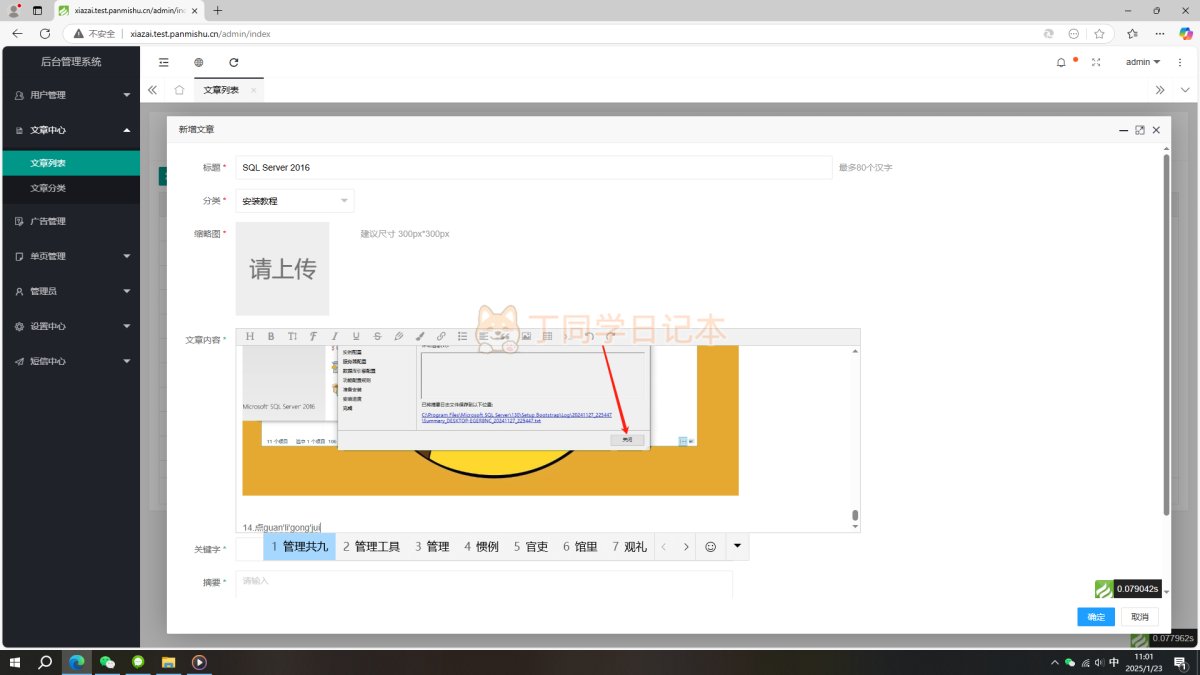This screenshot has height=675, width=1200.
Task: Refresh the page with the admin reload icon
Action: 234,62
